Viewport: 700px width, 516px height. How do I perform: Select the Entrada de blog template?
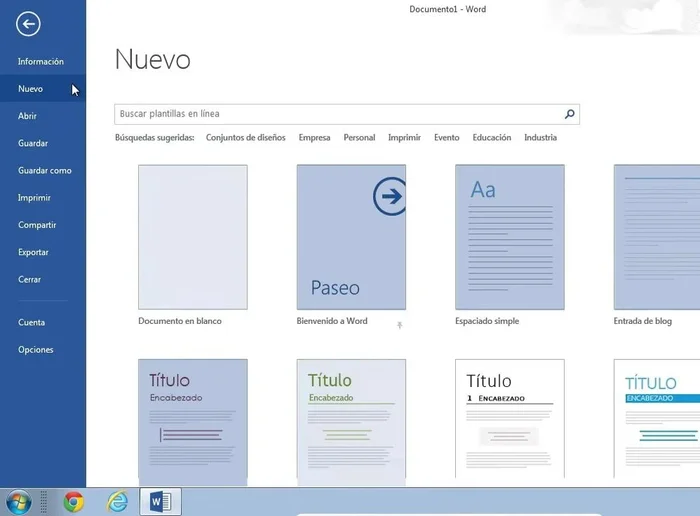point(657,237)
